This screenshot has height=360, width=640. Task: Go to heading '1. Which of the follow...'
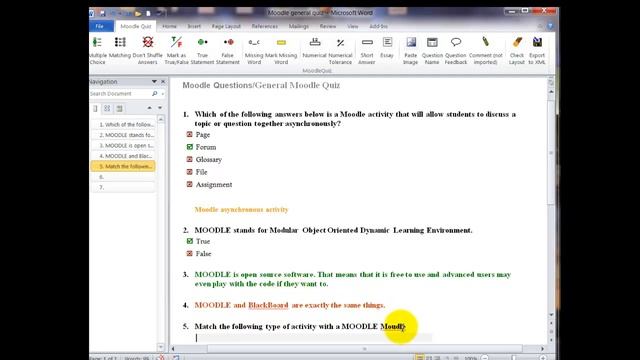(123, 124)
